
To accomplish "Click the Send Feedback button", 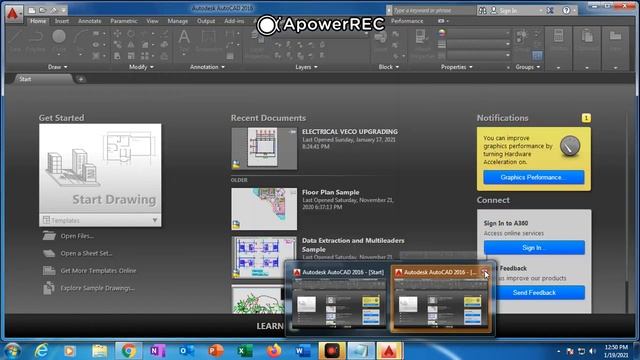I will click(534, 293).
